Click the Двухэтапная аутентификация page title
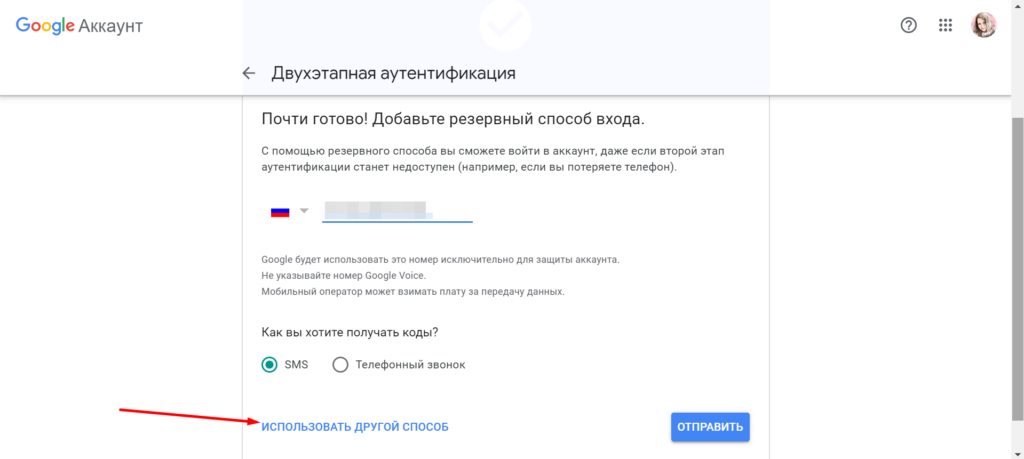 point(394,73)
